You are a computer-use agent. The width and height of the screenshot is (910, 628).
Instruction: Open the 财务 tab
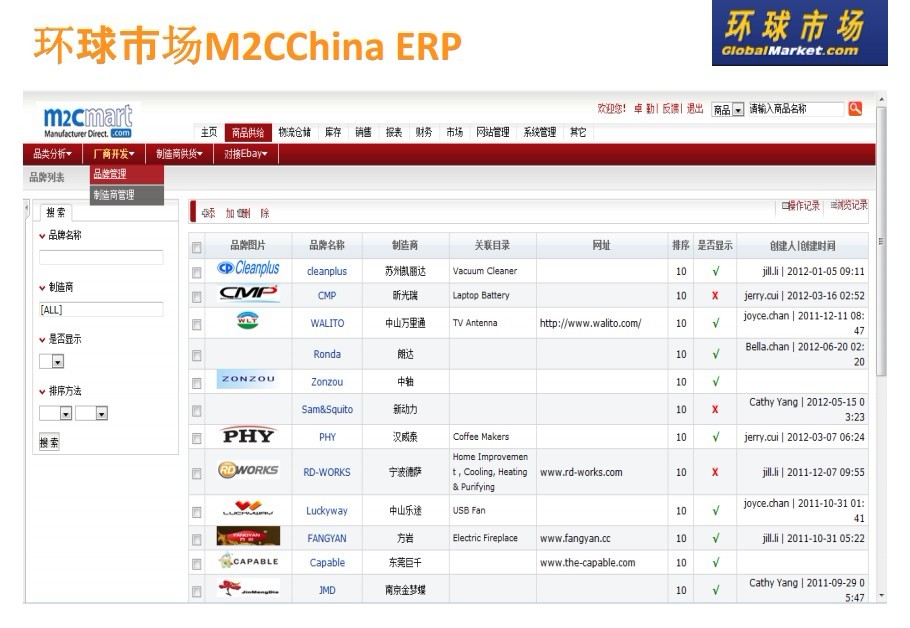point(424,132)
